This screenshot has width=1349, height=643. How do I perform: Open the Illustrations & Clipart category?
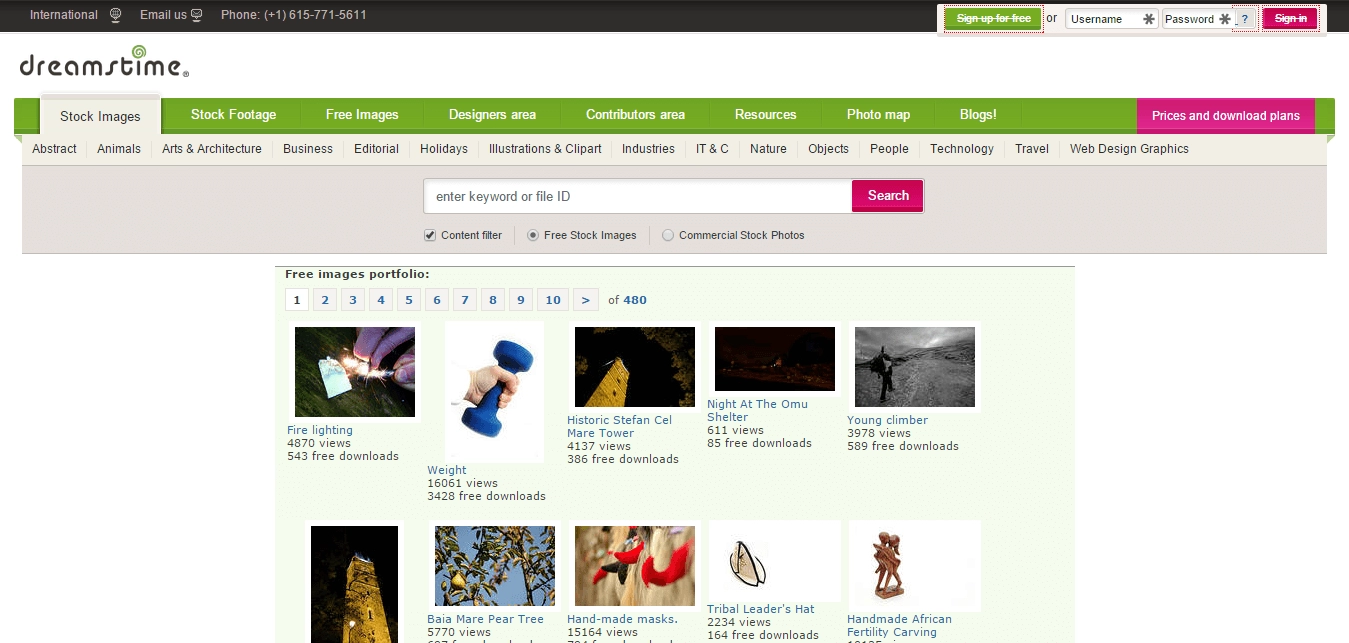[x=545, y=149]
